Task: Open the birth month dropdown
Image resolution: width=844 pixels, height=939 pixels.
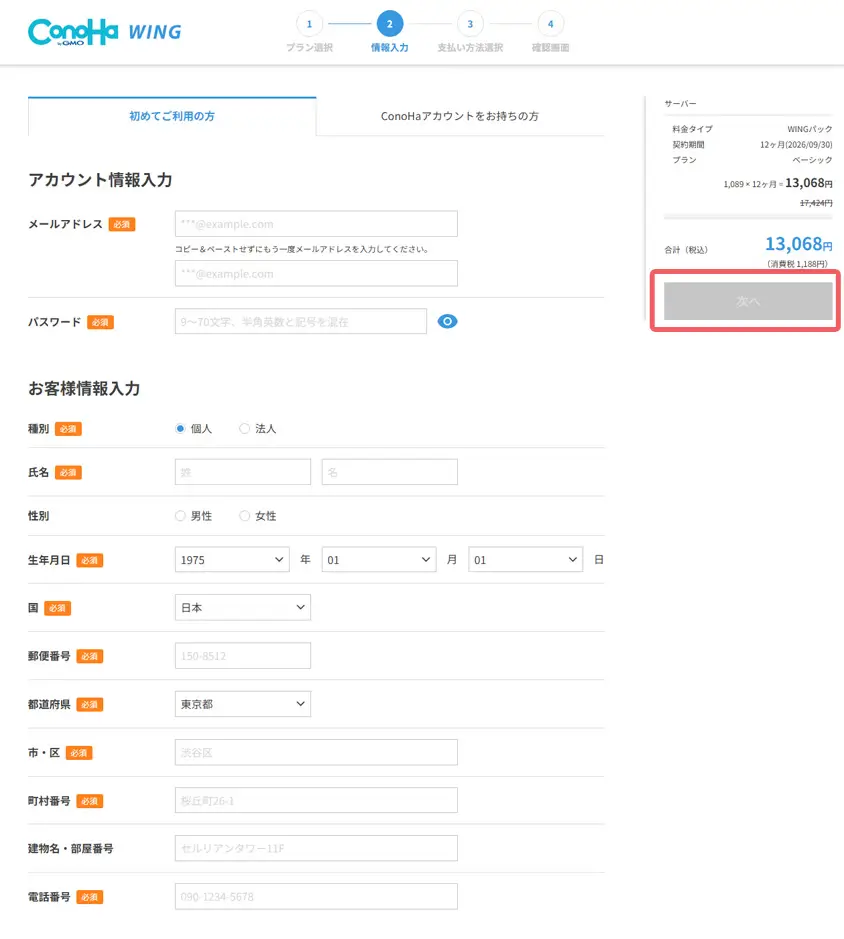Action: click(378, 560)
